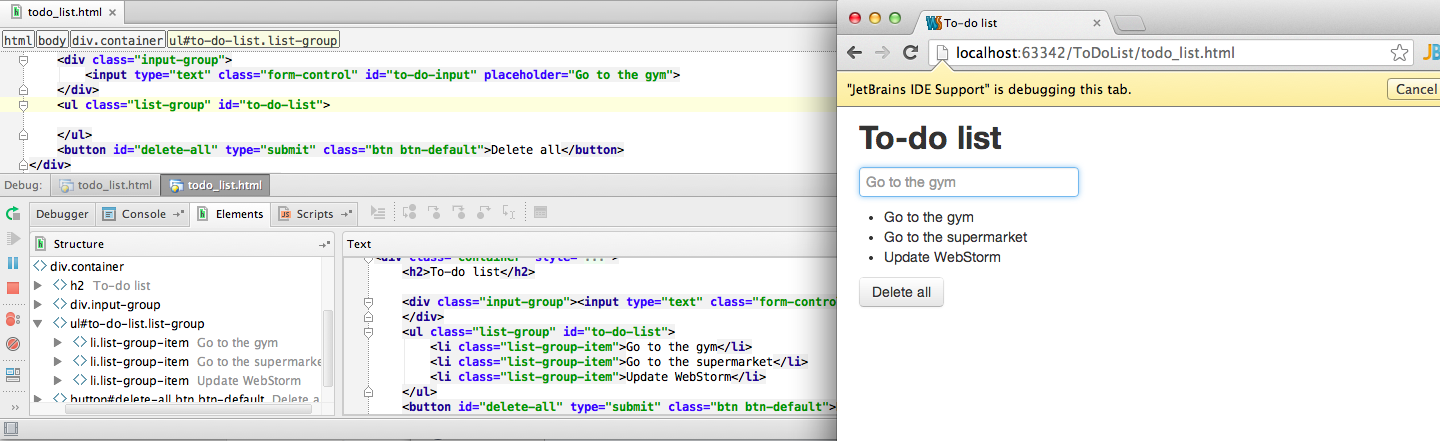
Task: Click page info icon in Chrome address bar
Action: [x=942, y=53]
